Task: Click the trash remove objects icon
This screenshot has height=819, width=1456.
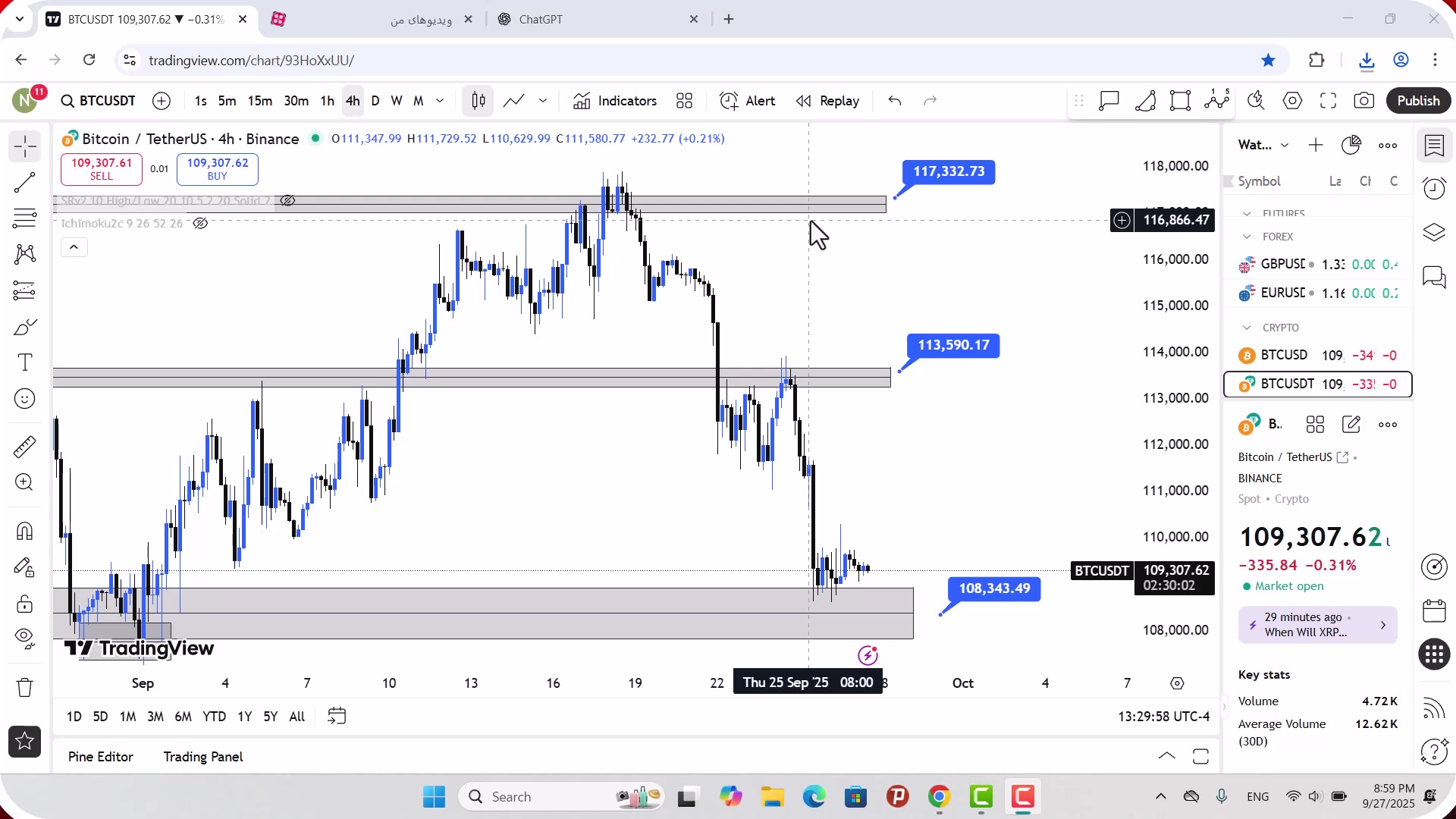Action: pos(24,687)
